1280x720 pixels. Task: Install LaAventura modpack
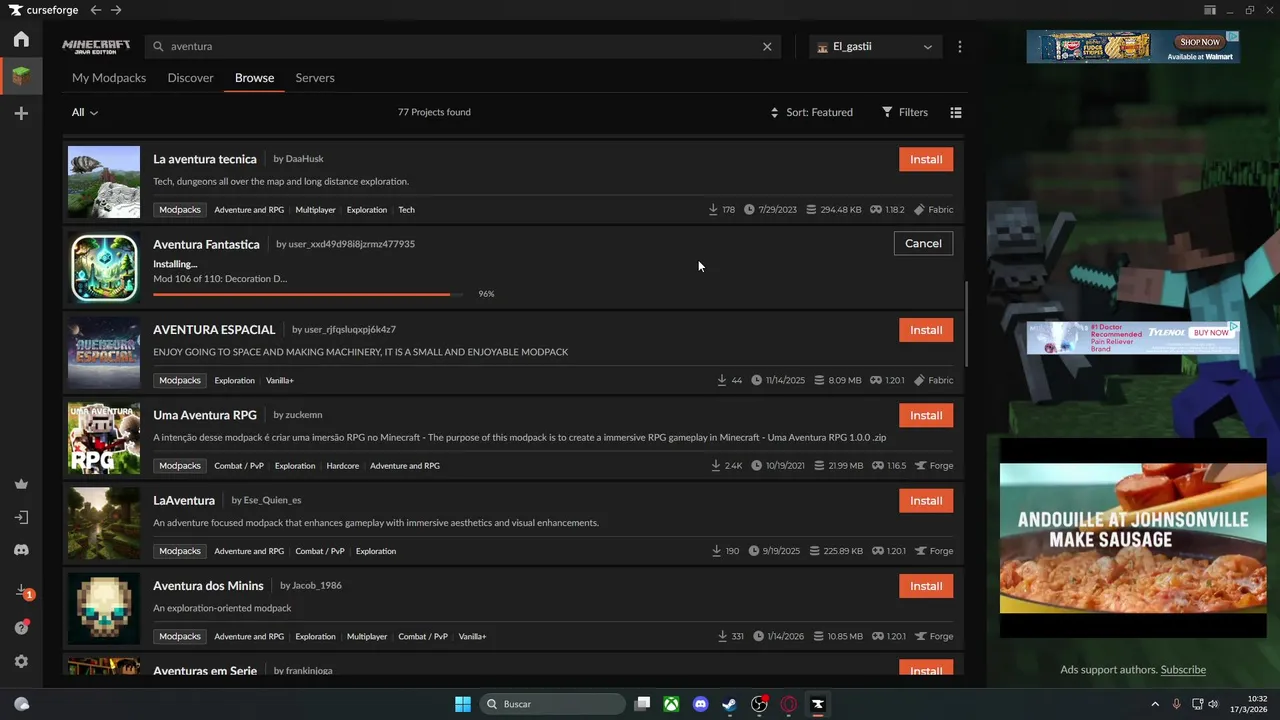tap(926, 500)
